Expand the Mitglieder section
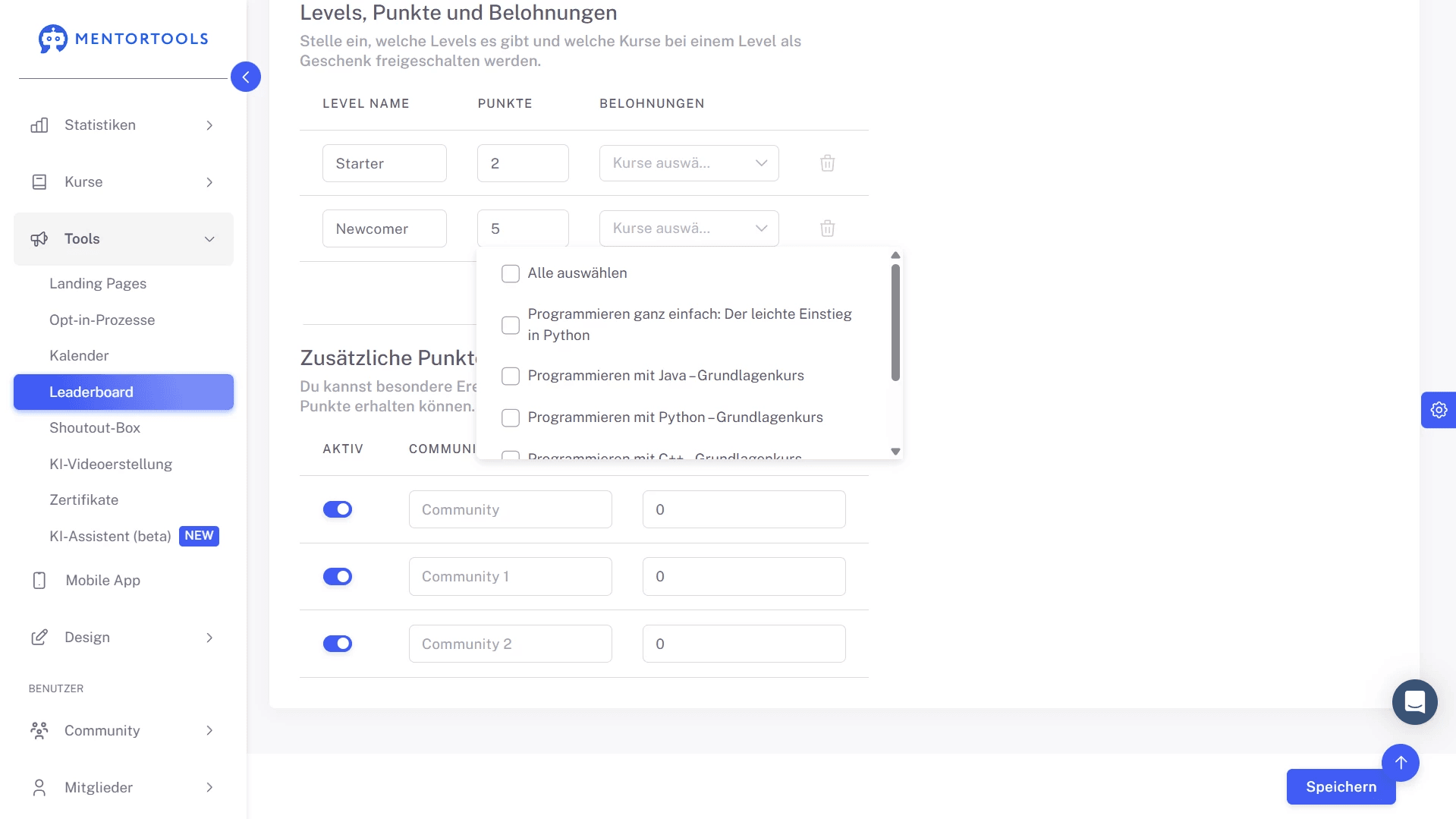This screenshot has height=819, width=1456. pos(210,787)
